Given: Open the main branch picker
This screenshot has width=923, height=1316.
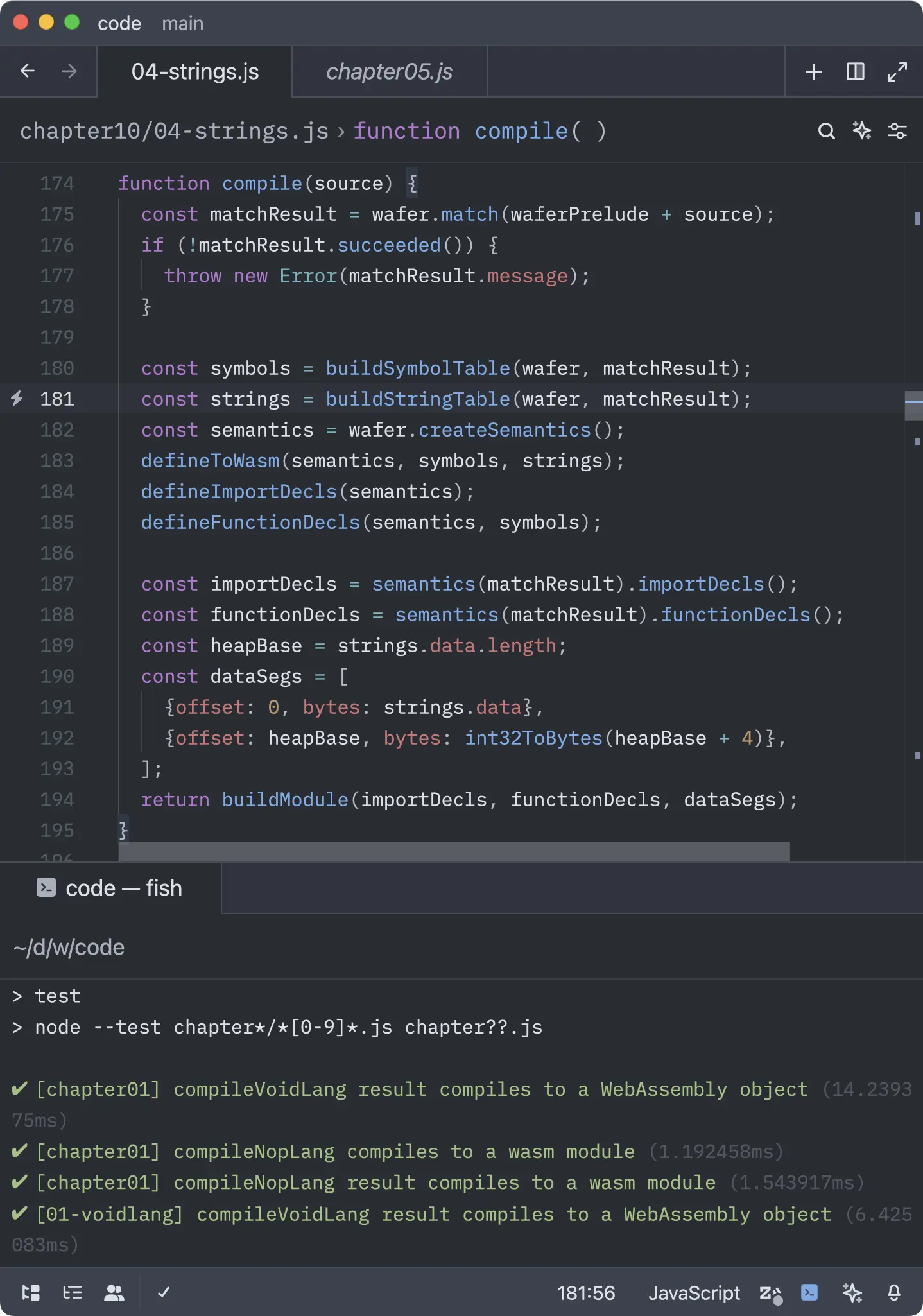Looking at the screenshot, I should click(182, 24).
